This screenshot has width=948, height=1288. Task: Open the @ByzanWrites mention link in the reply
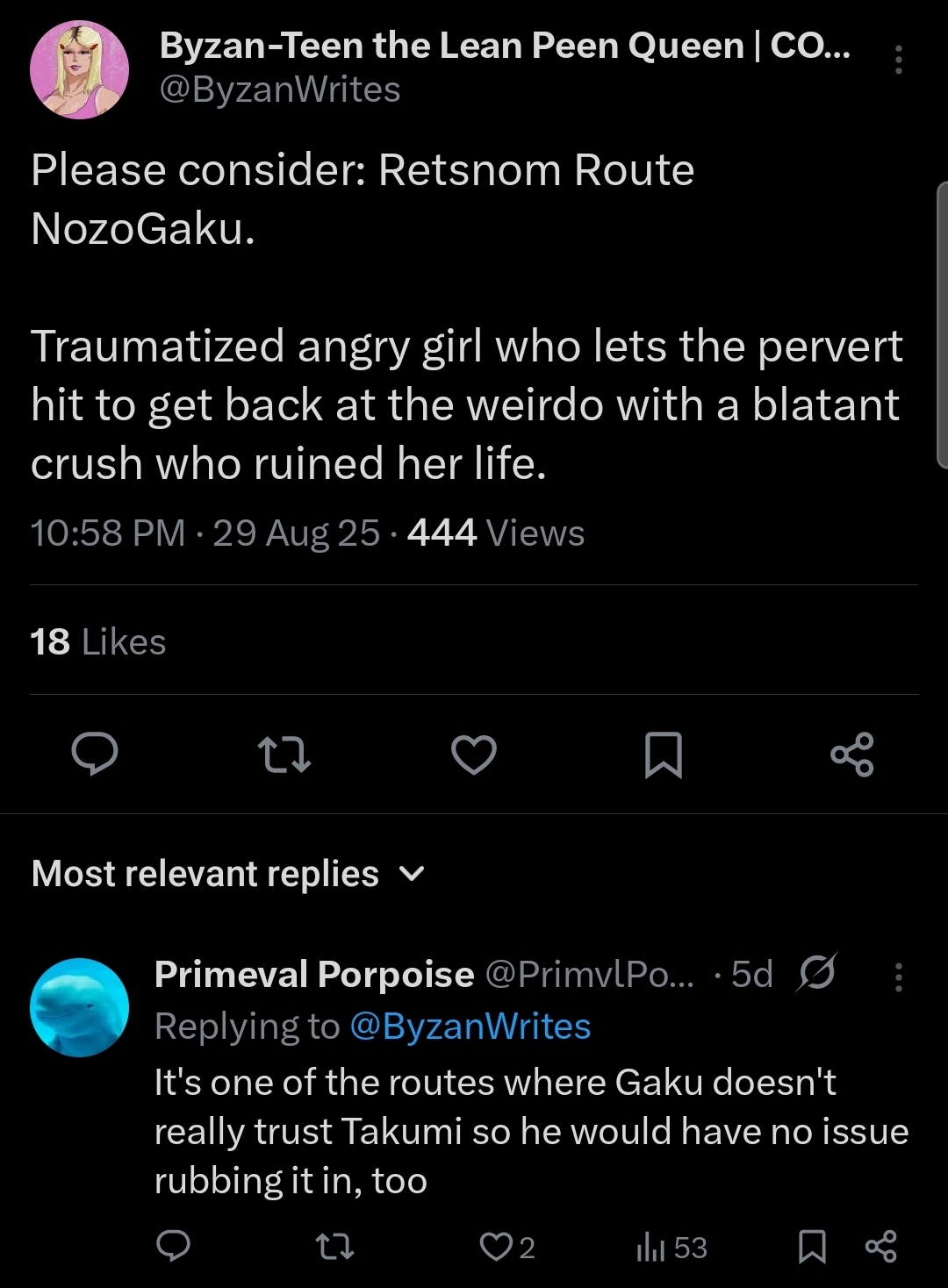click(470, 1027)
